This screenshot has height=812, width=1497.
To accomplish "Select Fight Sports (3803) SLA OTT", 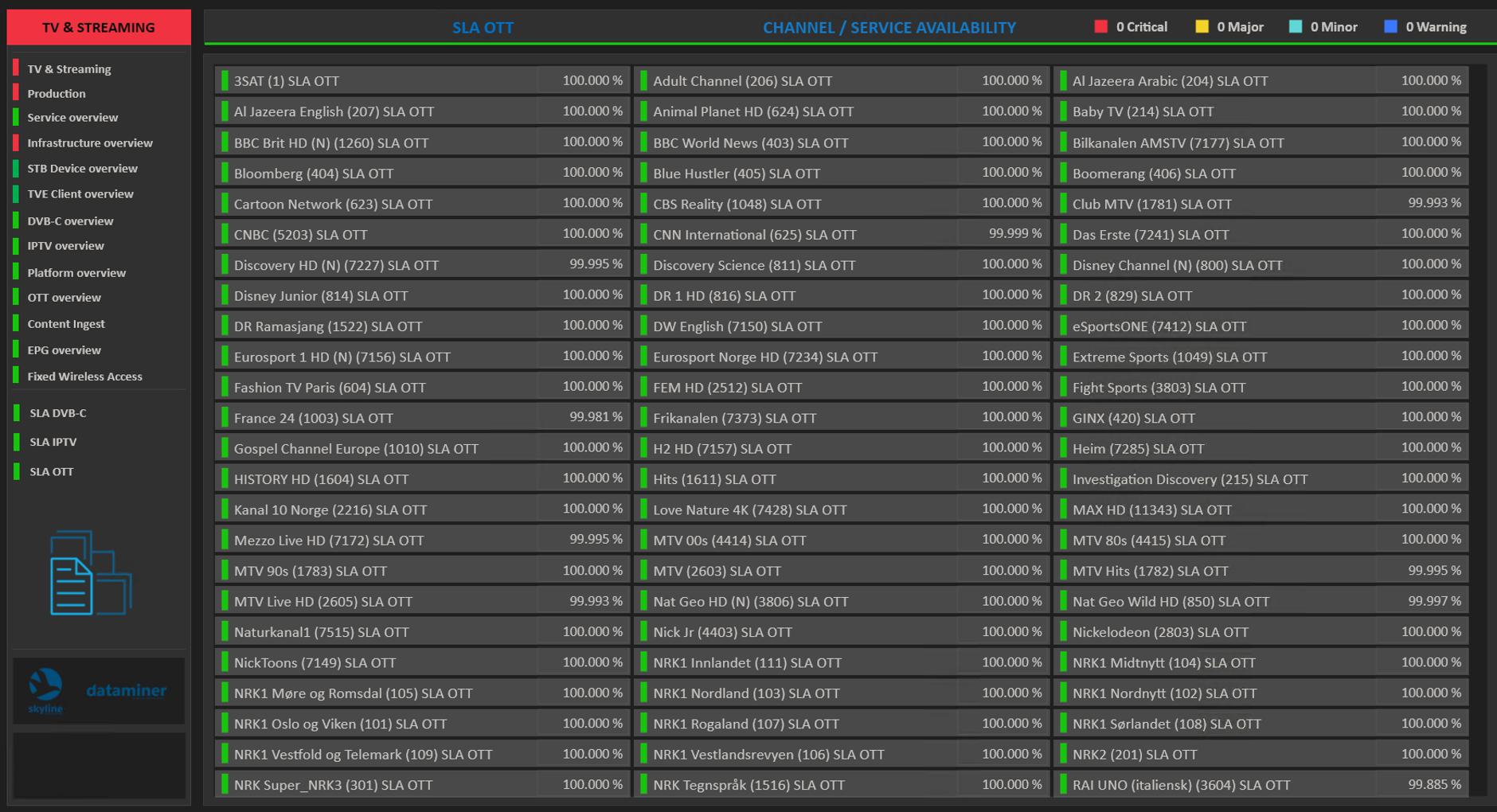I will coord(1261,388).
